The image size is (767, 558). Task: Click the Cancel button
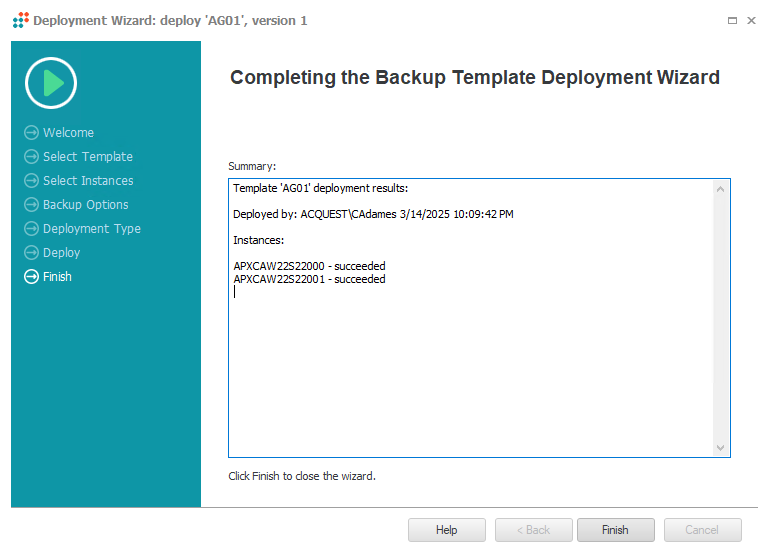click(702, 530)
